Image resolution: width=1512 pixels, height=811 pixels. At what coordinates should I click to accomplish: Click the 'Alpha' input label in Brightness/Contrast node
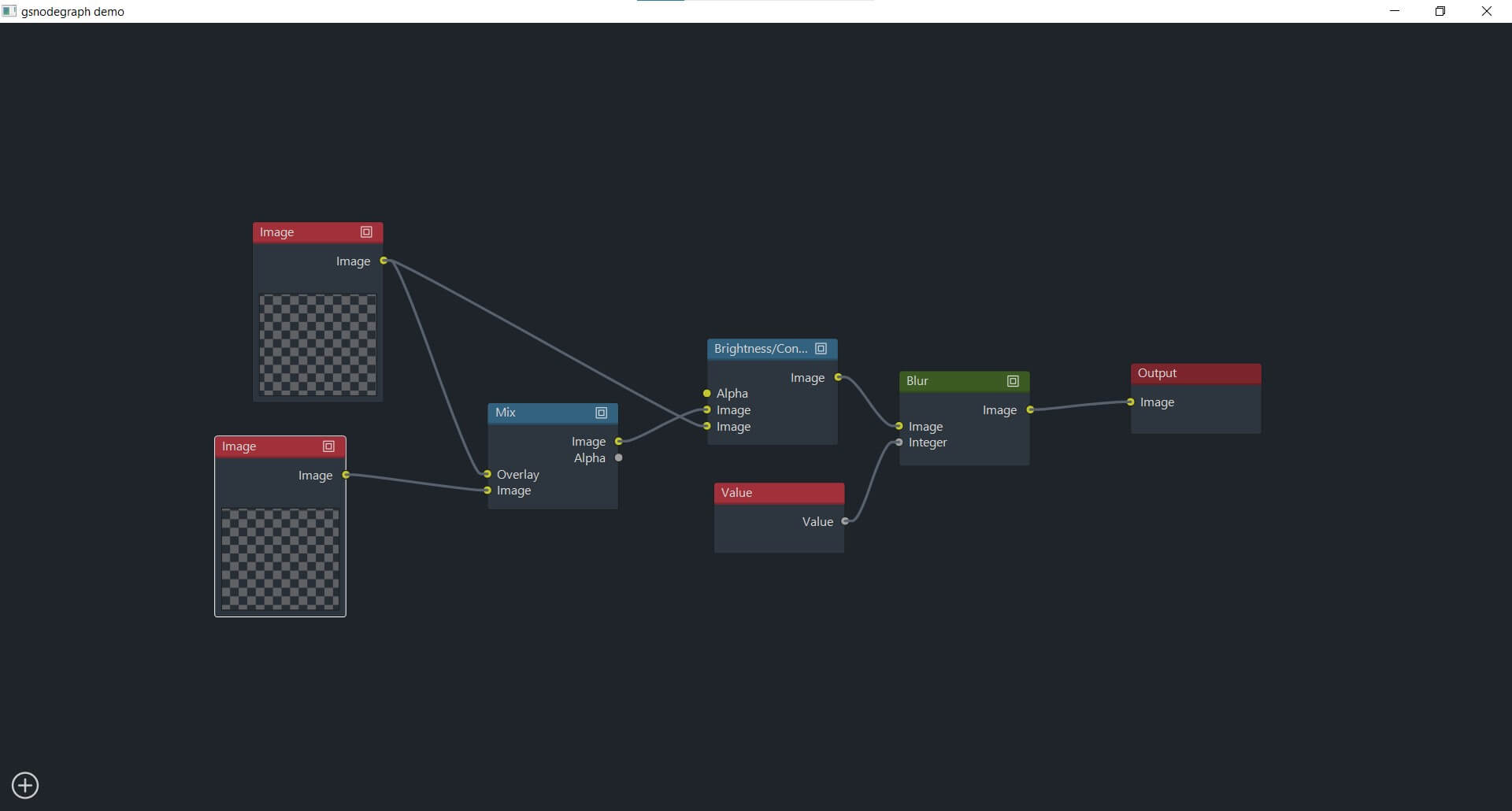coord(732,394)
